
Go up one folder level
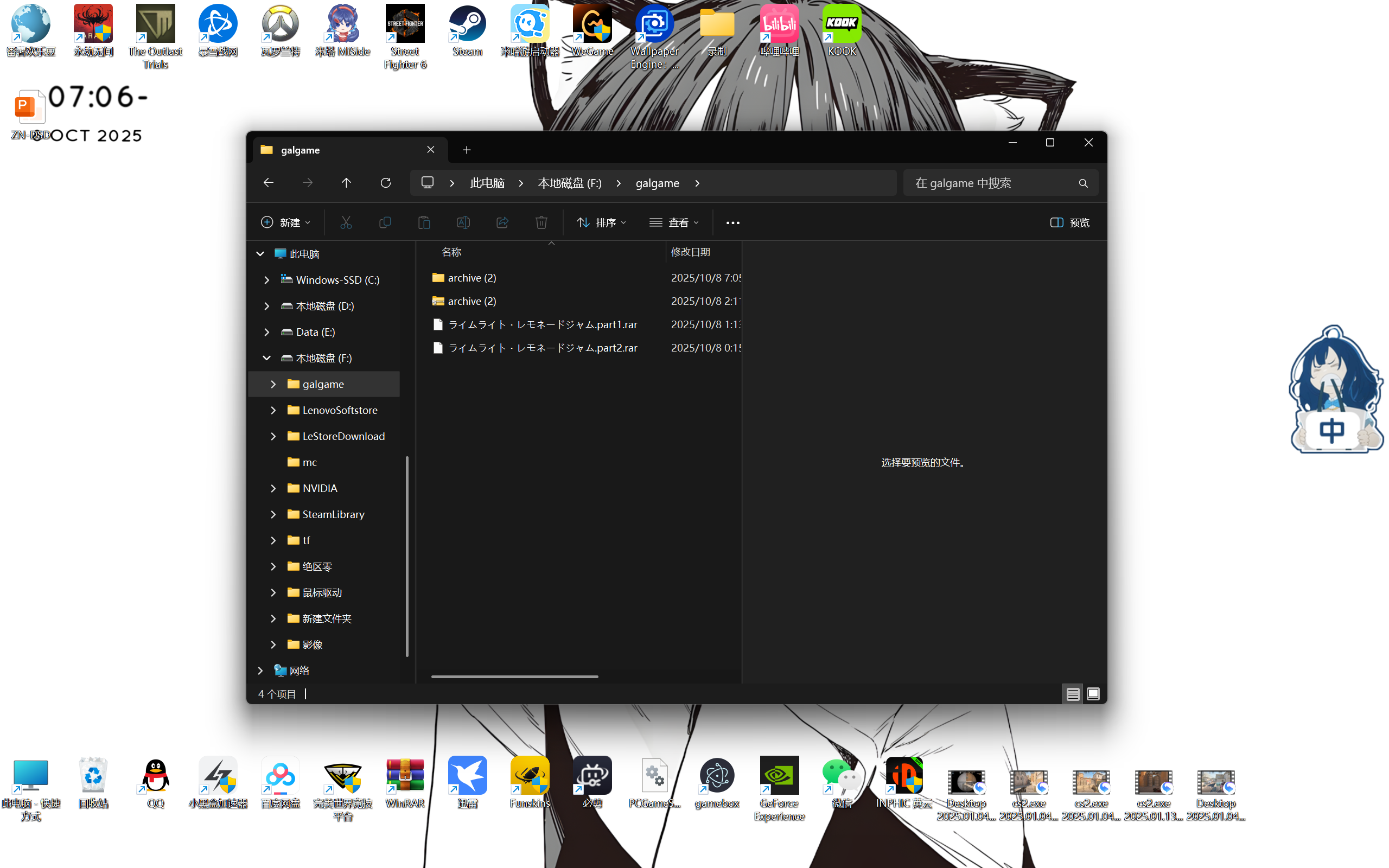click(346, 183)
